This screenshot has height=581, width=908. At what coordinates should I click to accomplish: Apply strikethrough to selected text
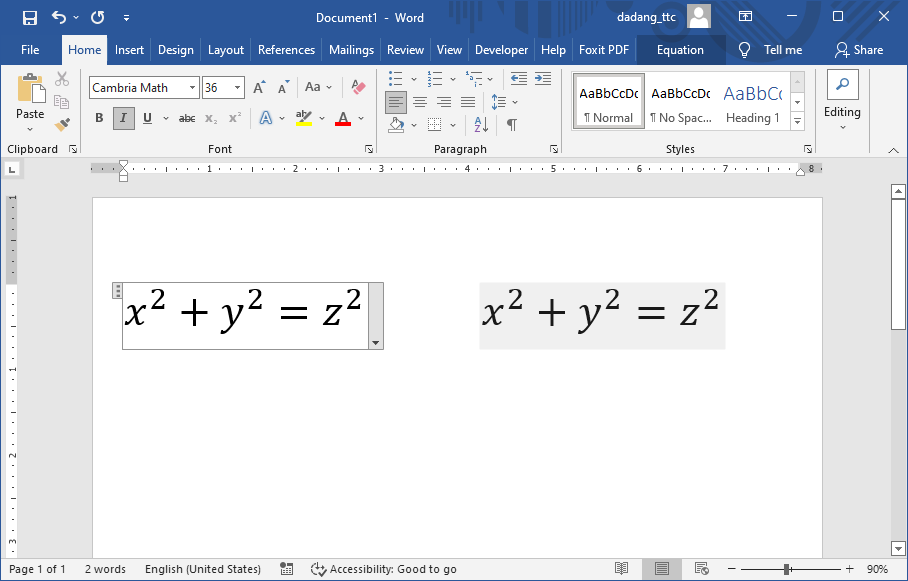pyautogui.click(x=187, y=118)
